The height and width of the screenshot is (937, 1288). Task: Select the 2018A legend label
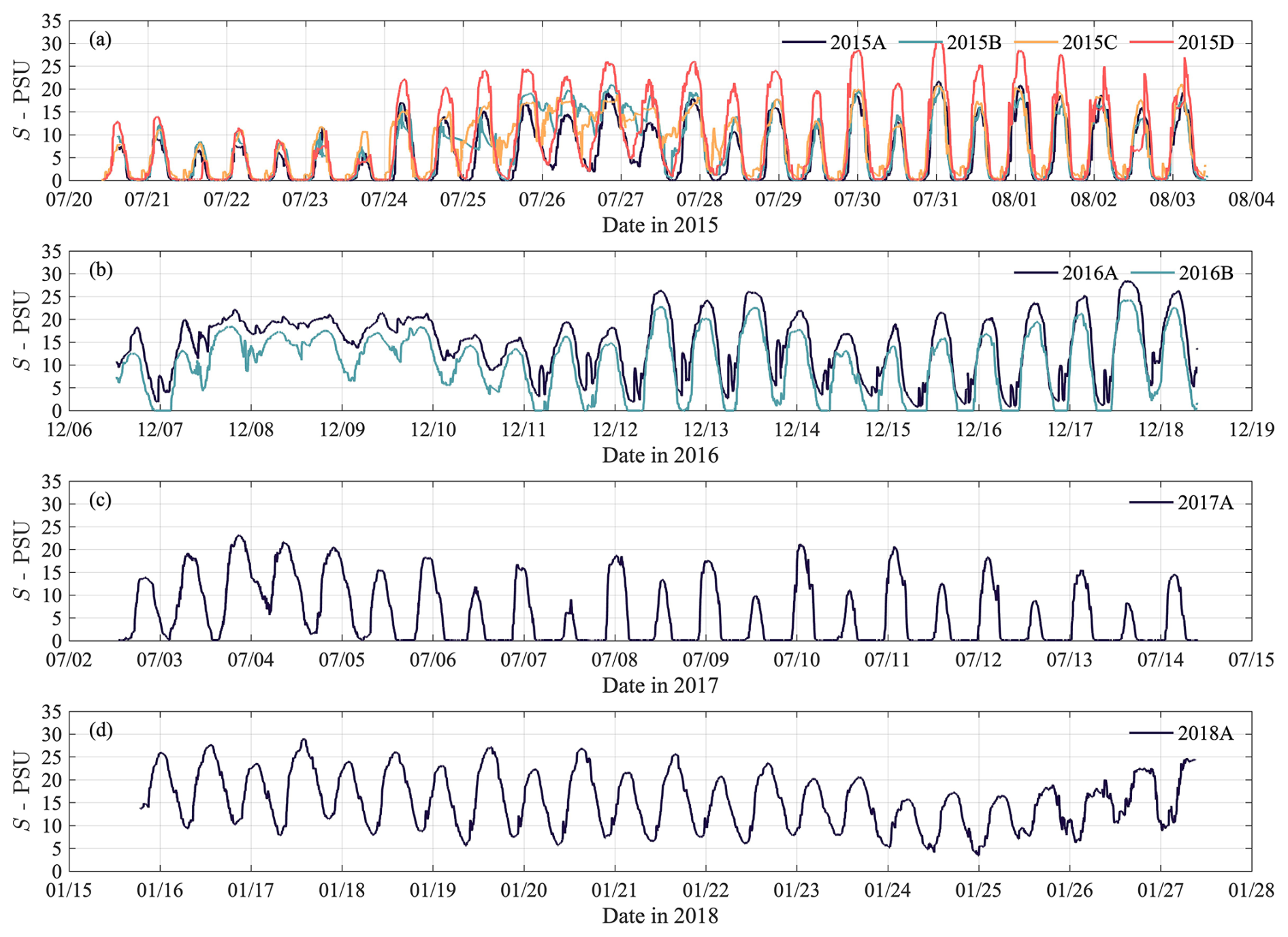click(1206, 734)
